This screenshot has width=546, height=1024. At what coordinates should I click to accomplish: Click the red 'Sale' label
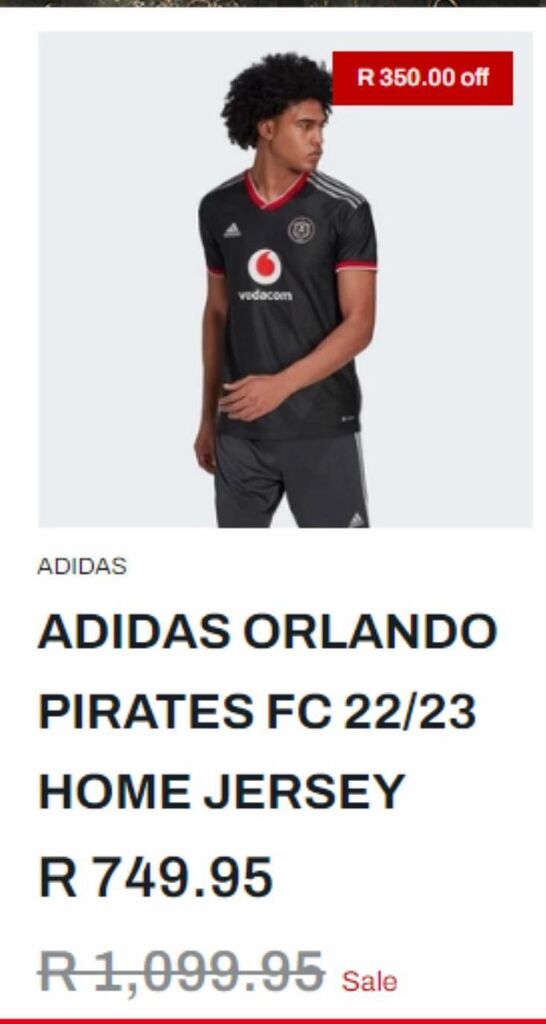point(369,981)
